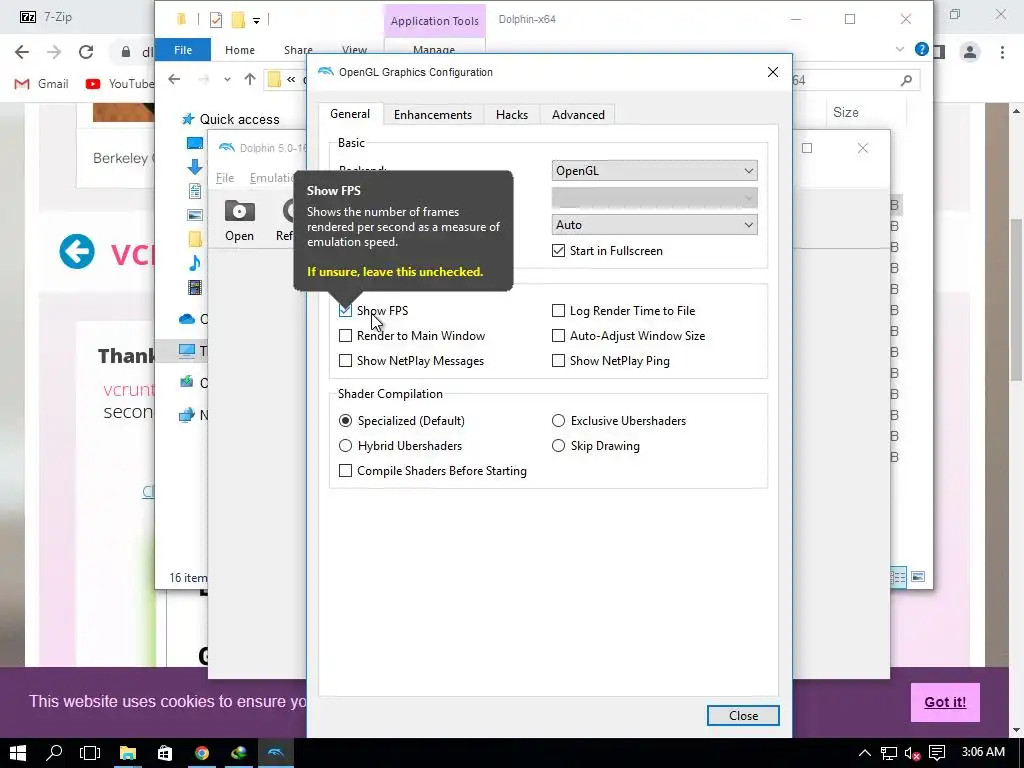1024x768 pixels.
Task: Select OneDrive cloud icon in sidebar
Action: (x=187, y=319)
